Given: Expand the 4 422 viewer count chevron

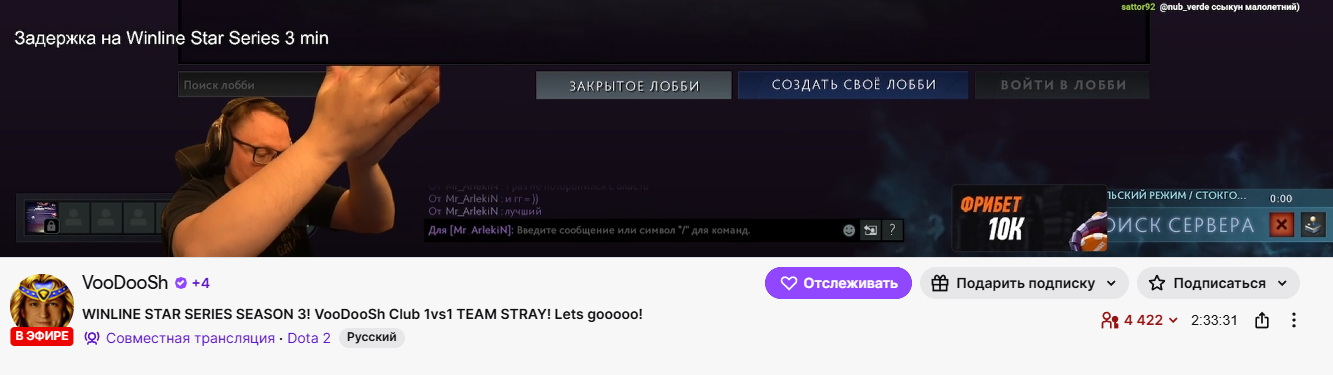Looking at the screenshot, I should [x=1173, y=321].
